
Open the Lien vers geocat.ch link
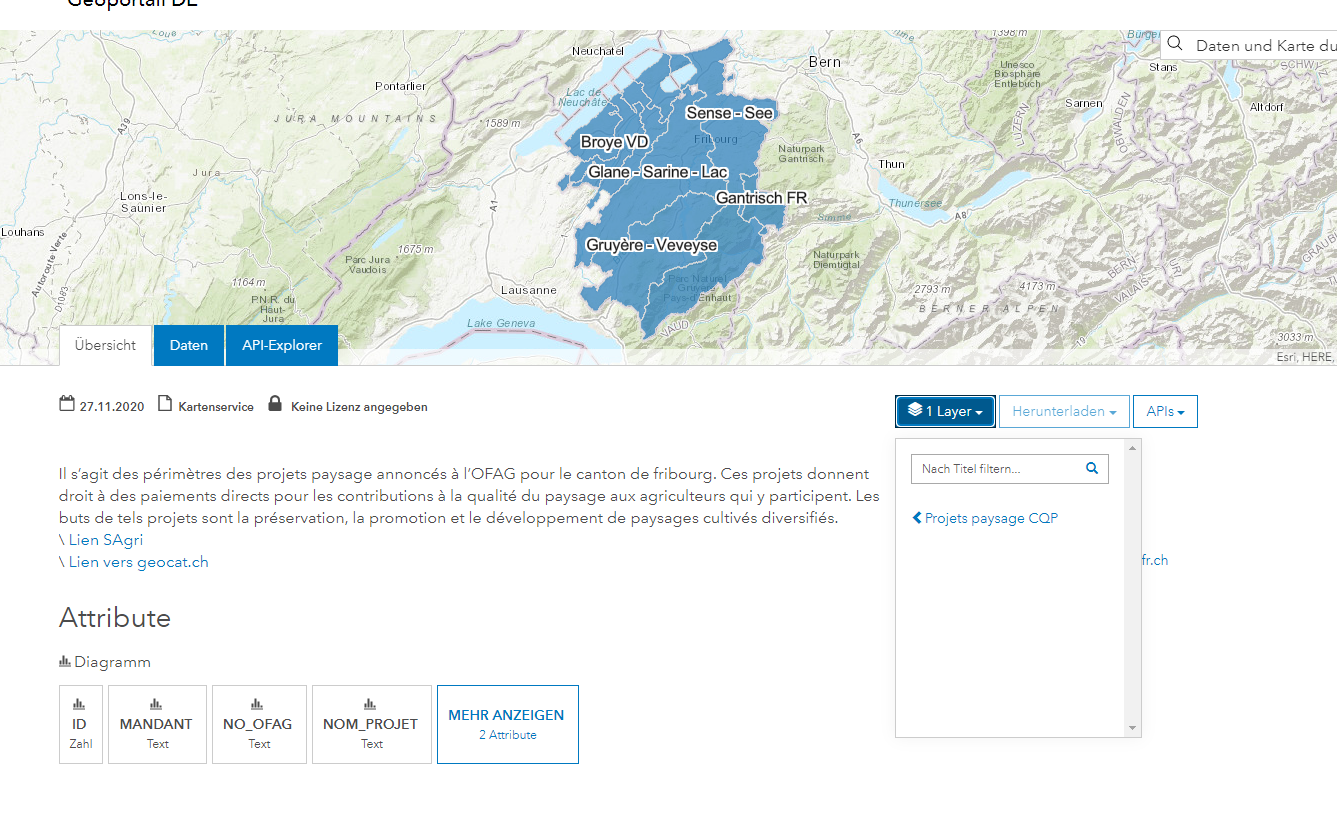(139, 562)
